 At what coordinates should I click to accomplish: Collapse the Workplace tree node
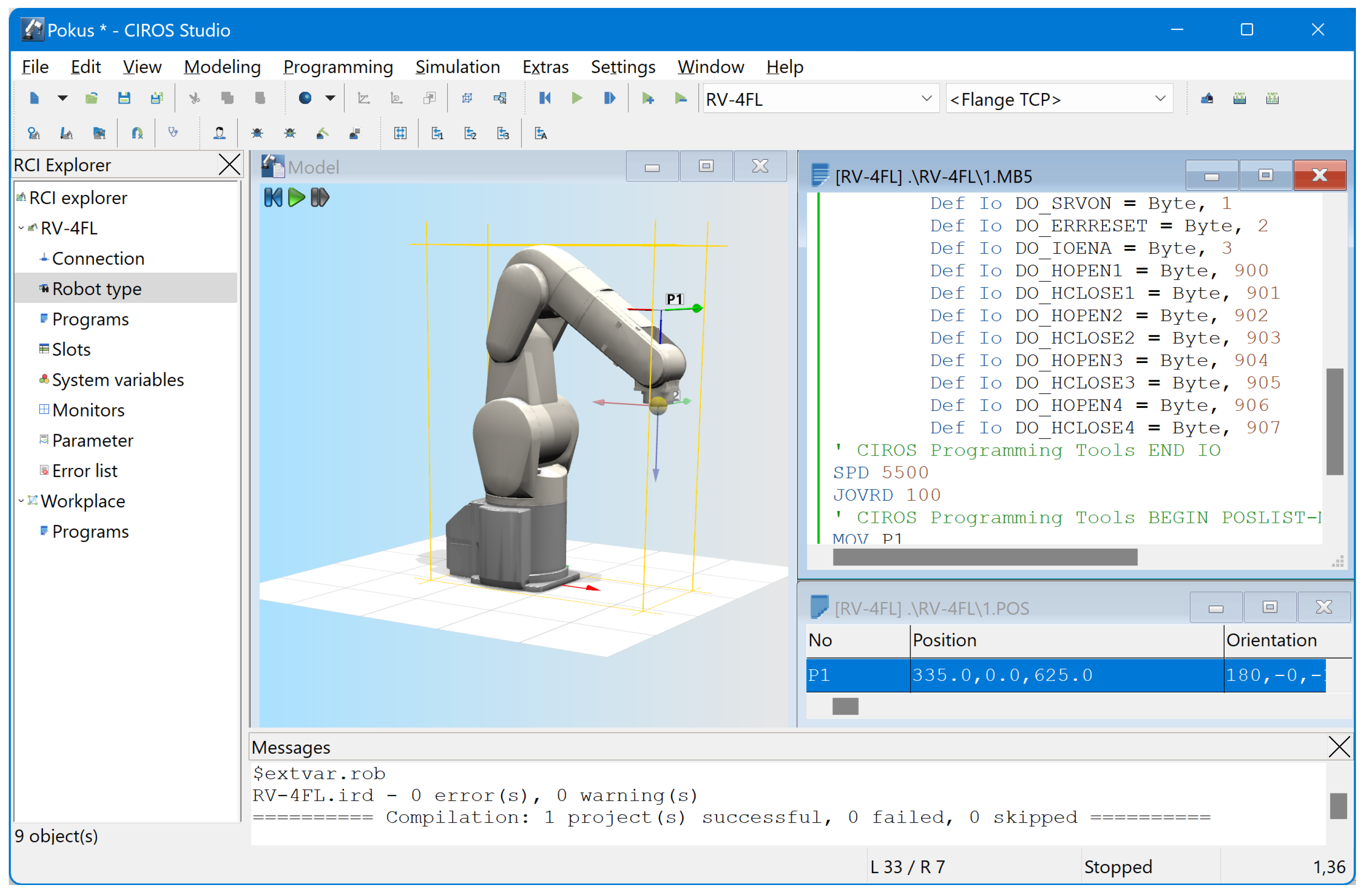[x=21, y=501]
